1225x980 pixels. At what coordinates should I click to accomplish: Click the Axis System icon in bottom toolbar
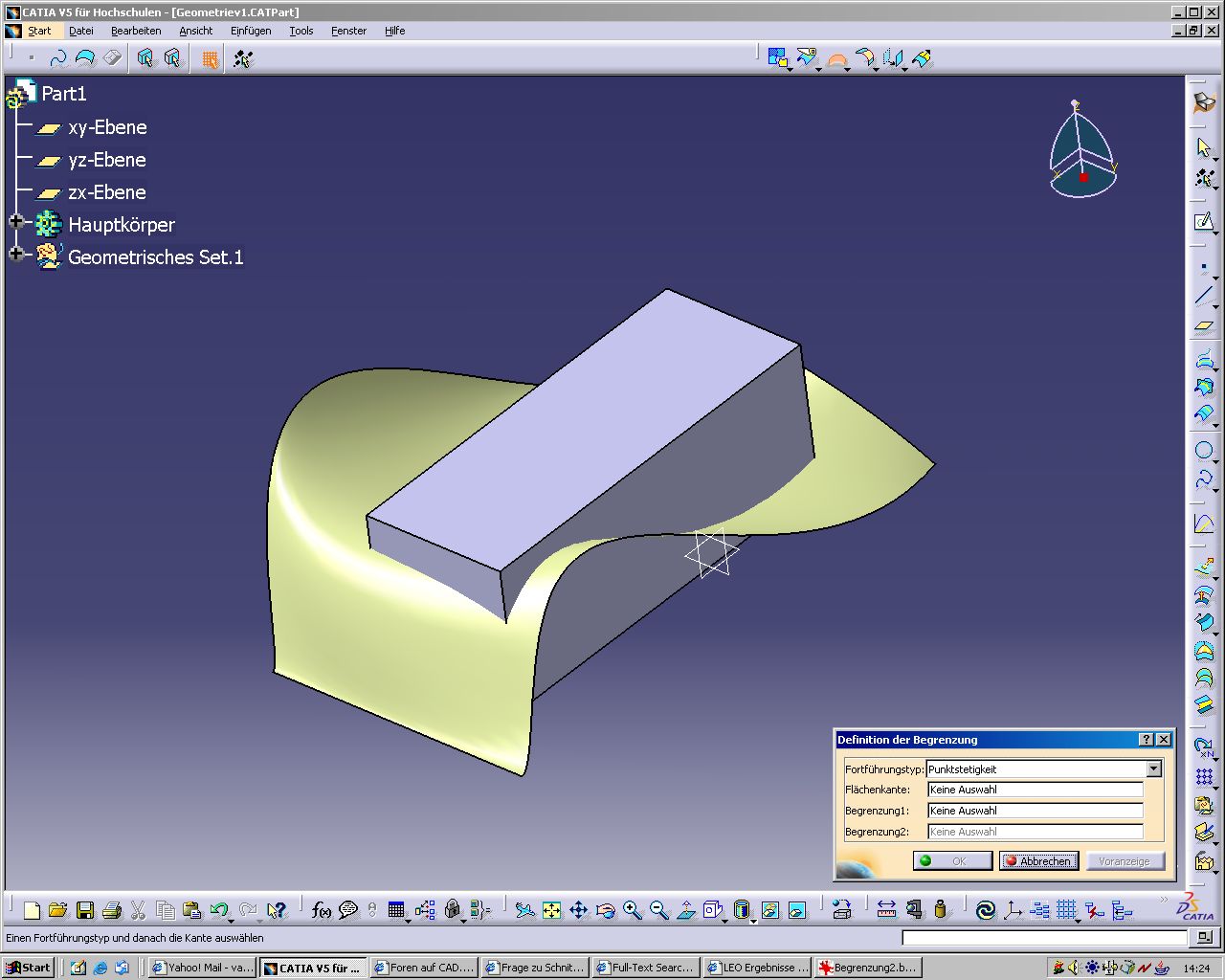point(1013,910)
